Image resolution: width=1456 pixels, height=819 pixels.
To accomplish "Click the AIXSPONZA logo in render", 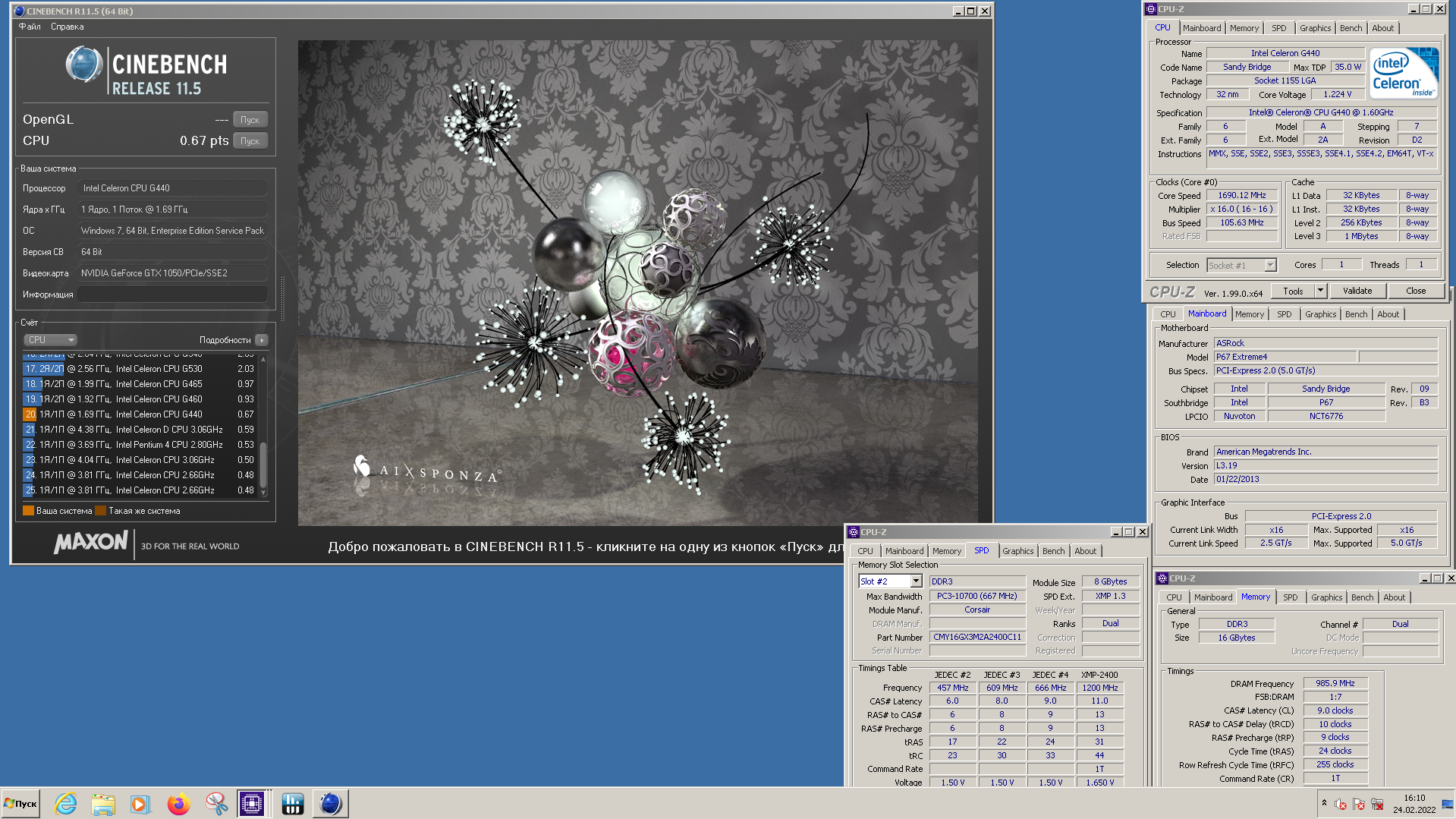I will [426, 470].
